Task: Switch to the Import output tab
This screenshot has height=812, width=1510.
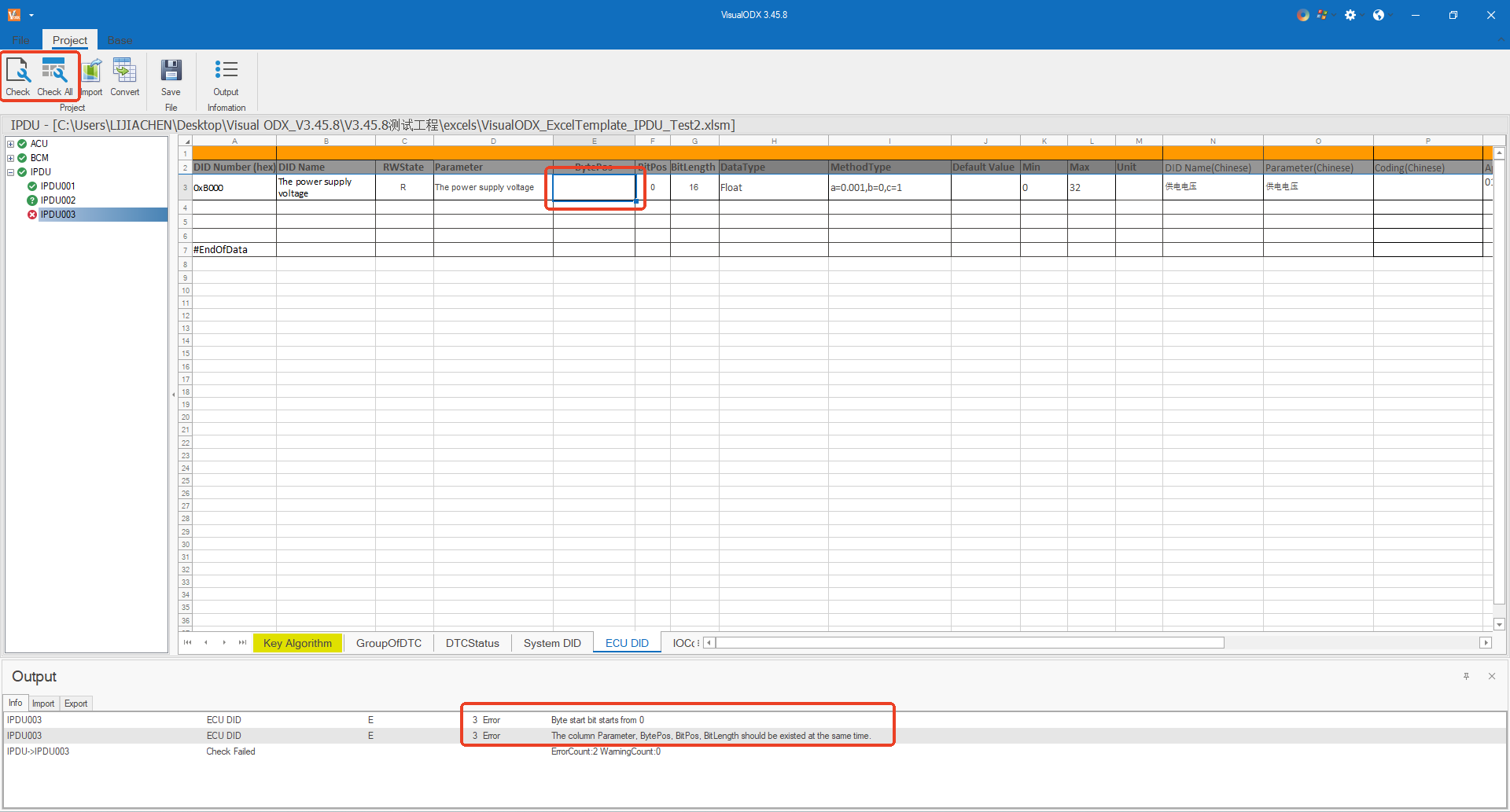Action: pyautogui.click(x=43, y=704)
